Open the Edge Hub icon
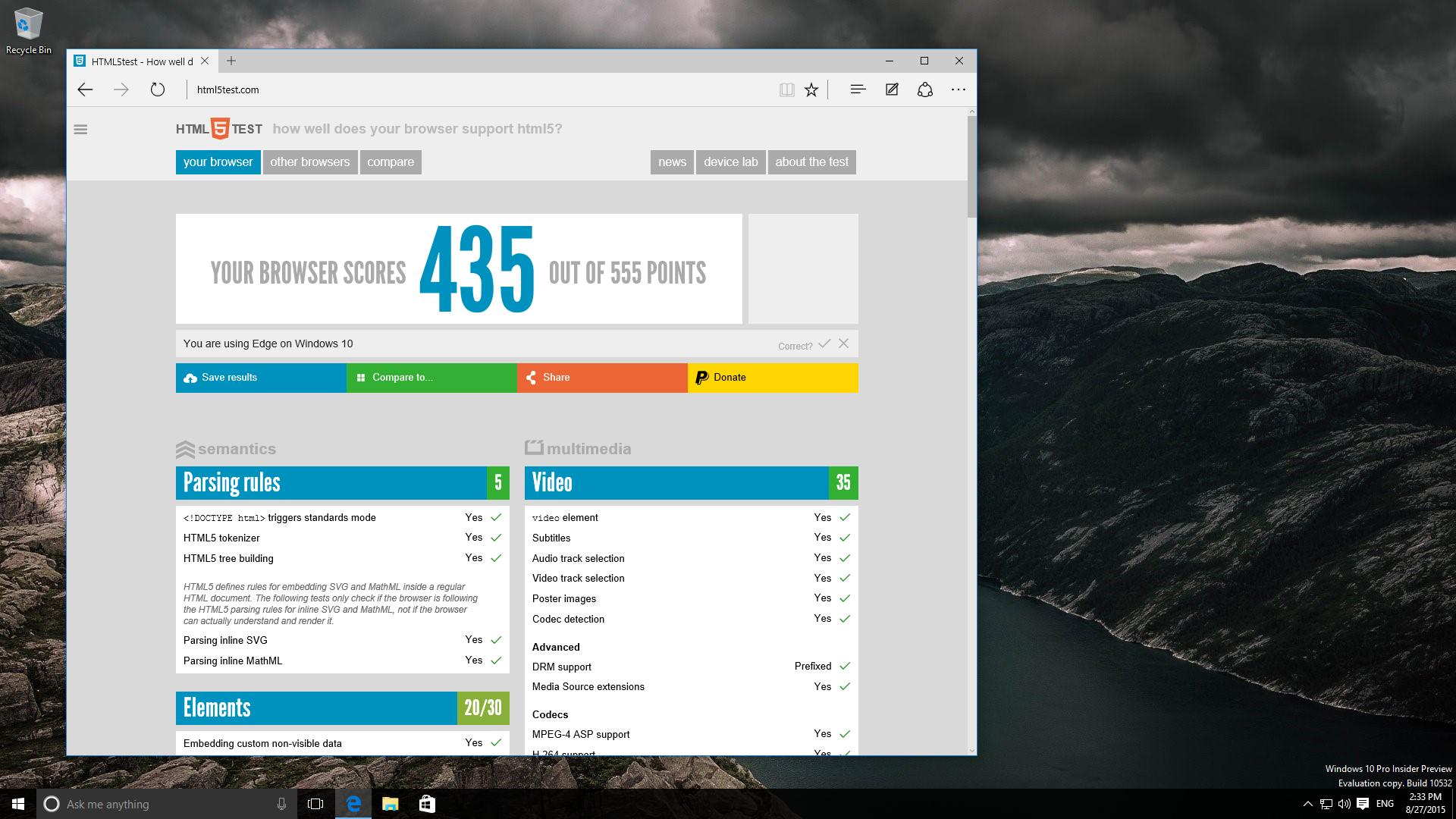Image resolution: width=1456 pixels, height=819 pixels. point(858,89)
